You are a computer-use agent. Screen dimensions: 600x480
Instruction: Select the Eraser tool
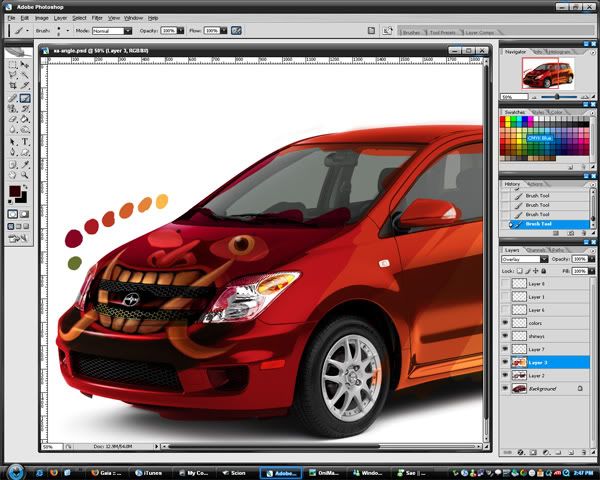tap(13, 119)
